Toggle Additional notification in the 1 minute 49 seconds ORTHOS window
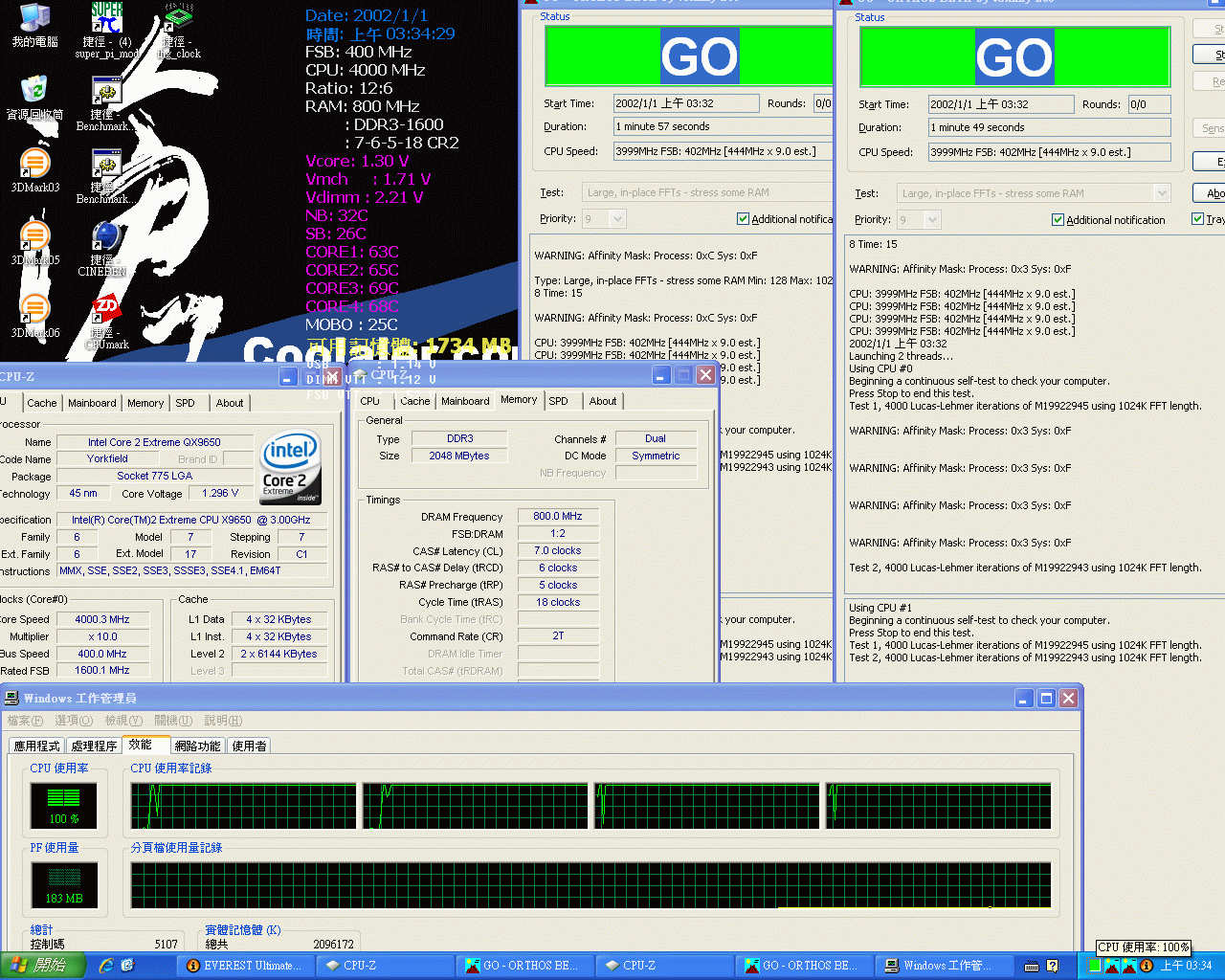Viewport: 1225px width, 980px height. (x=1058, y=220)
